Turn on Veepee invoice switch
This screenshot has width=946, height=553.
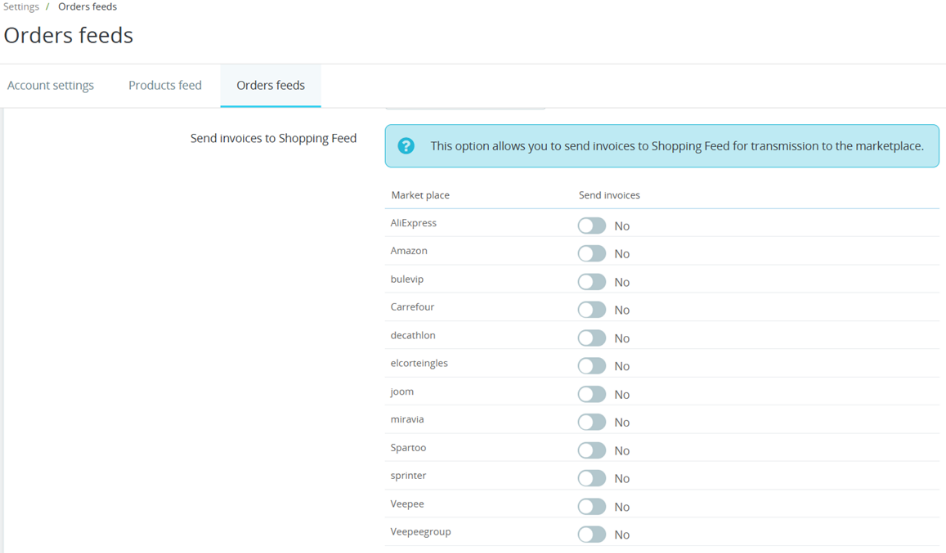[x=591, y=507]
